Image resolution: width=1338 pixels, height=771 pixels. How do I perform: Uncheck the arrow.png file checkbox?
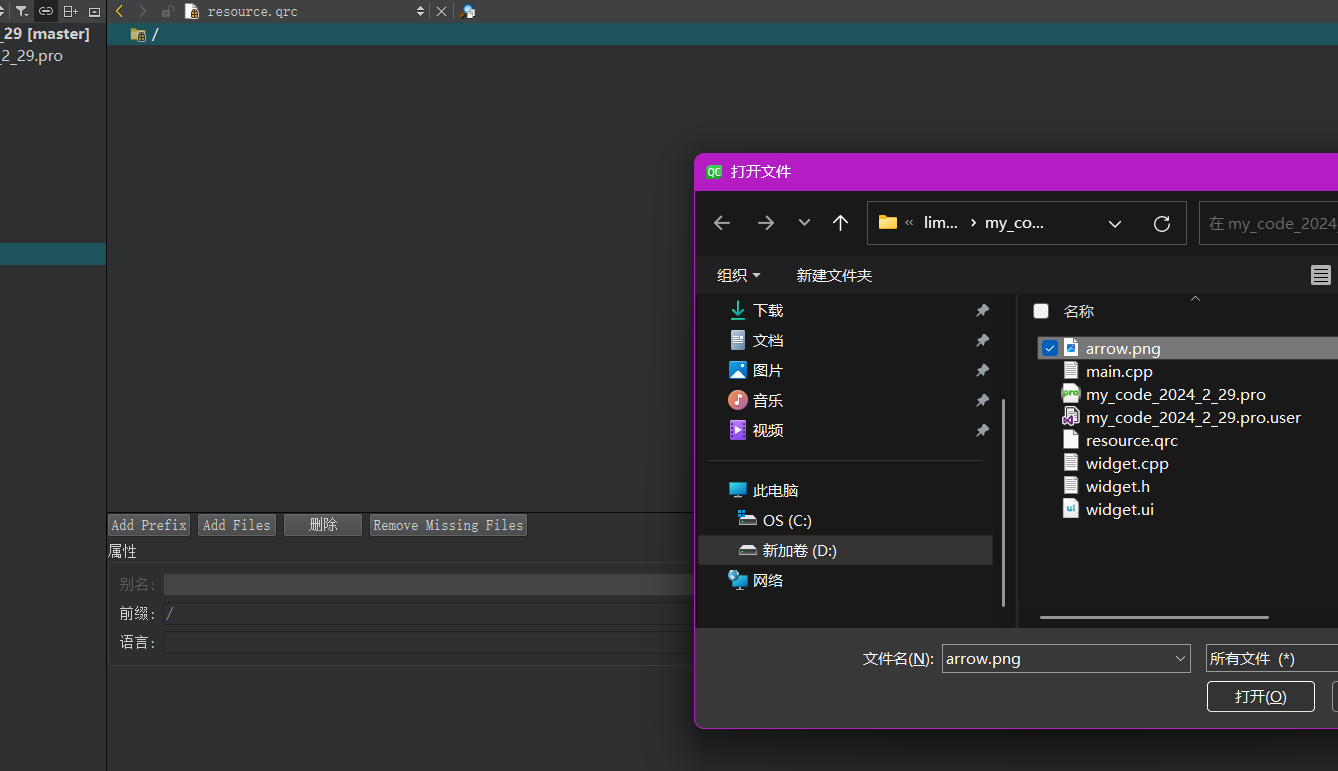1049,348
